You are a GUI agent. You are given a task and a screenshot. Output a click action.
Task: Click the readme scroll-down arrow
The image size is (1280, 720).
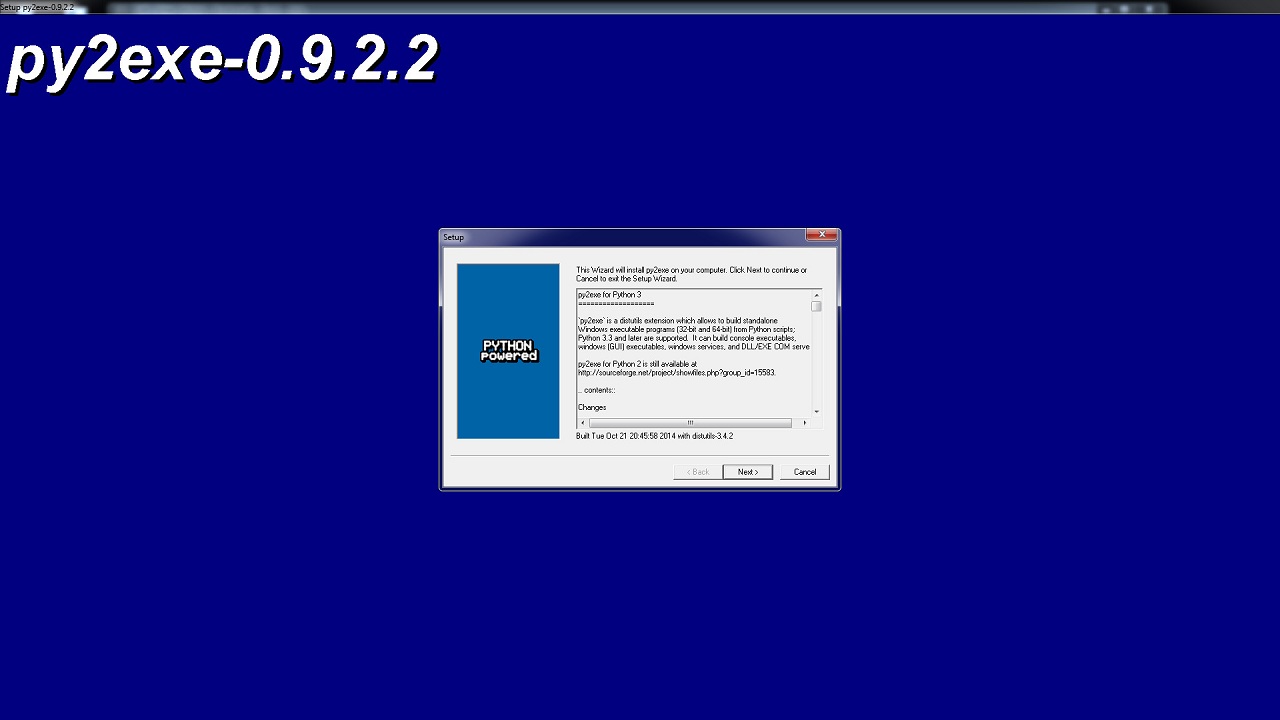point(816,411)
